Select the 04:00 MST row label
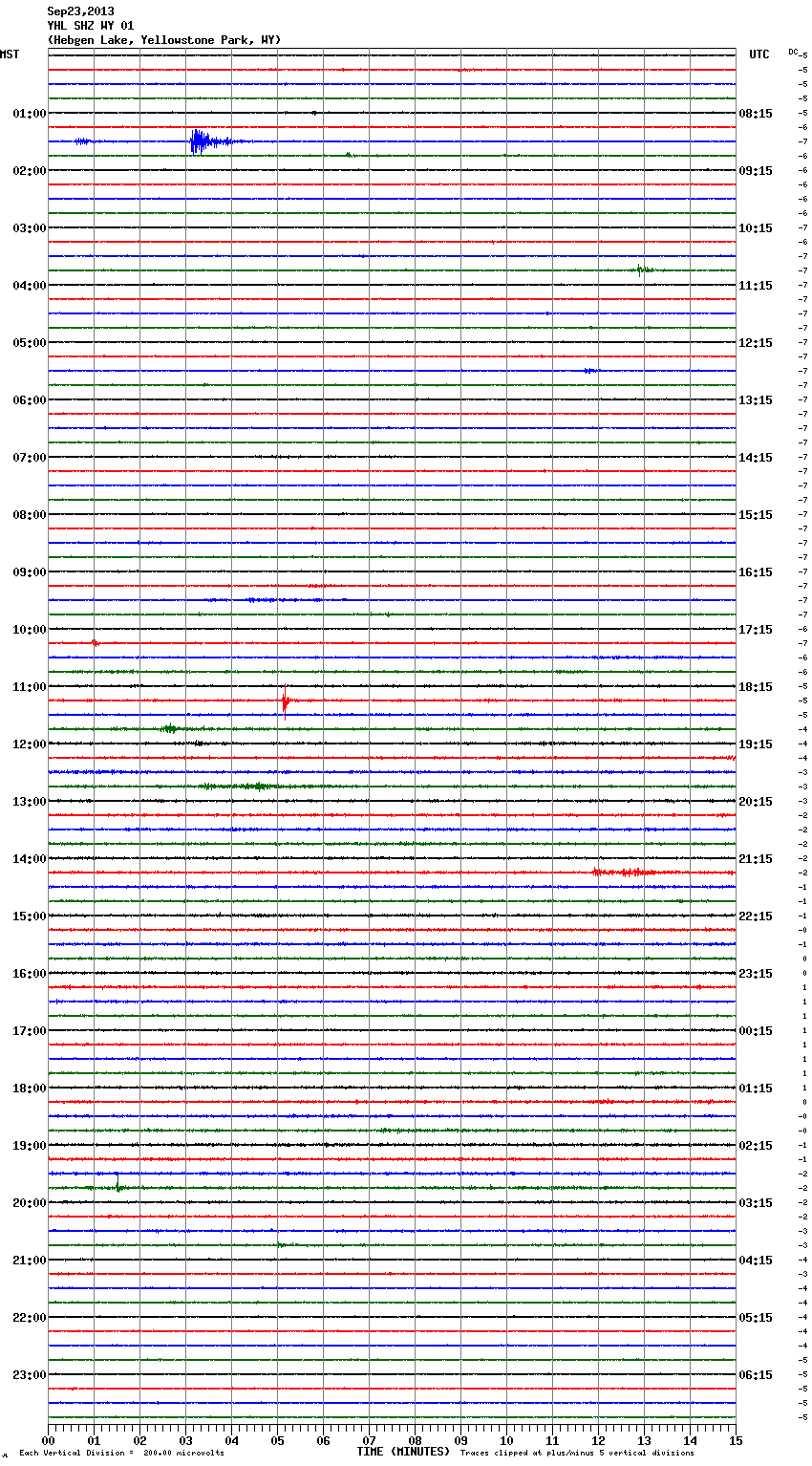 point(30,286)
